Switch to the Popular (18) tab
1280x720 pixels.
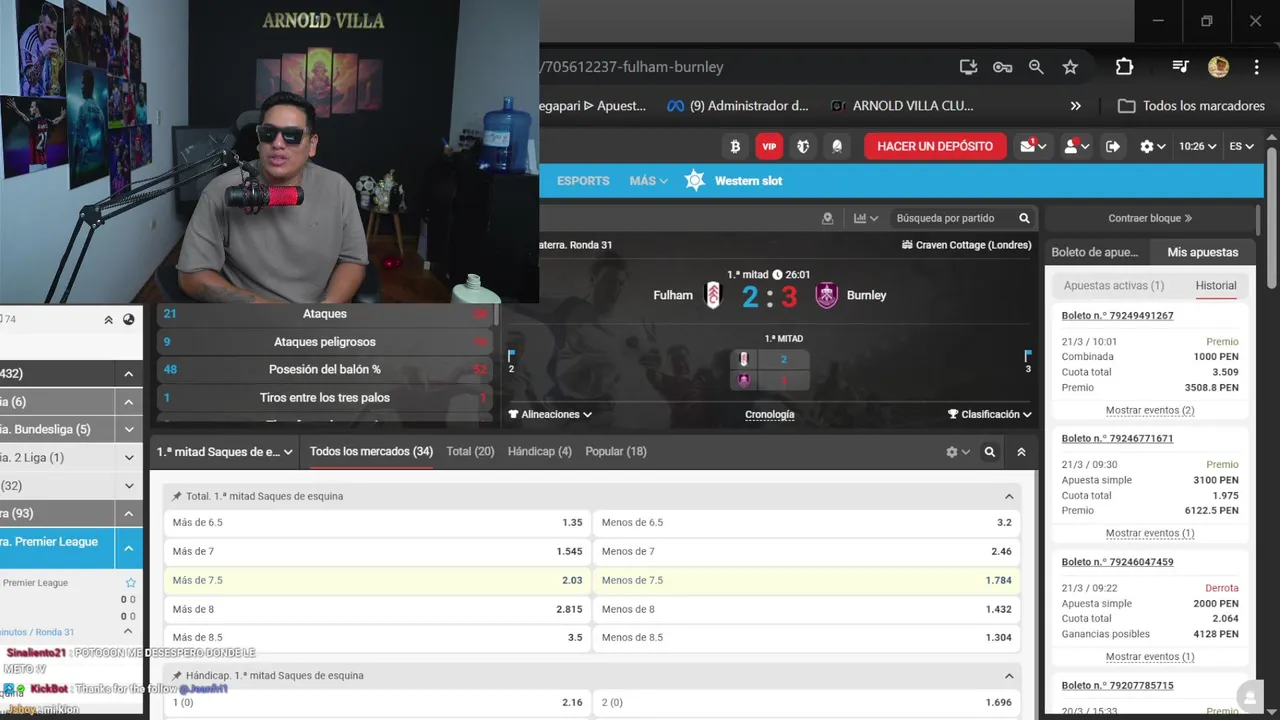coord(616,451)
